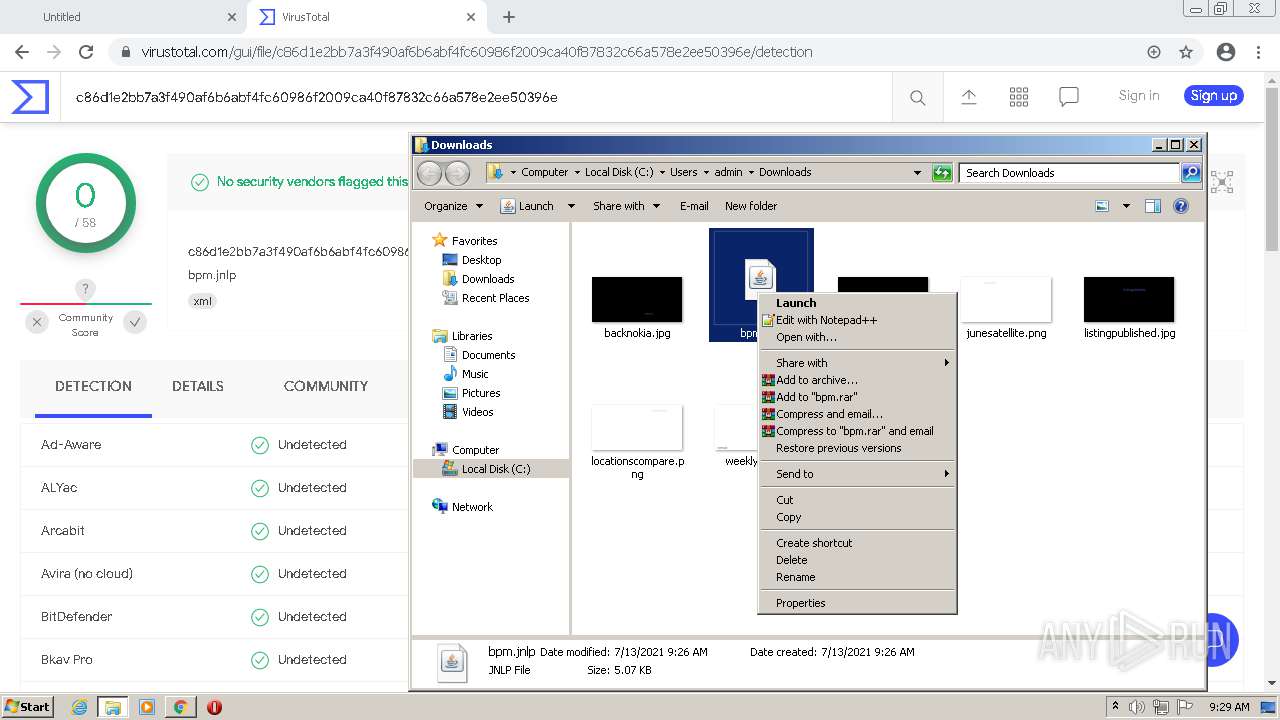Show hidden system tray icons
Viewport: 1280px width, 720px height.
click(x=1115, y=707)
